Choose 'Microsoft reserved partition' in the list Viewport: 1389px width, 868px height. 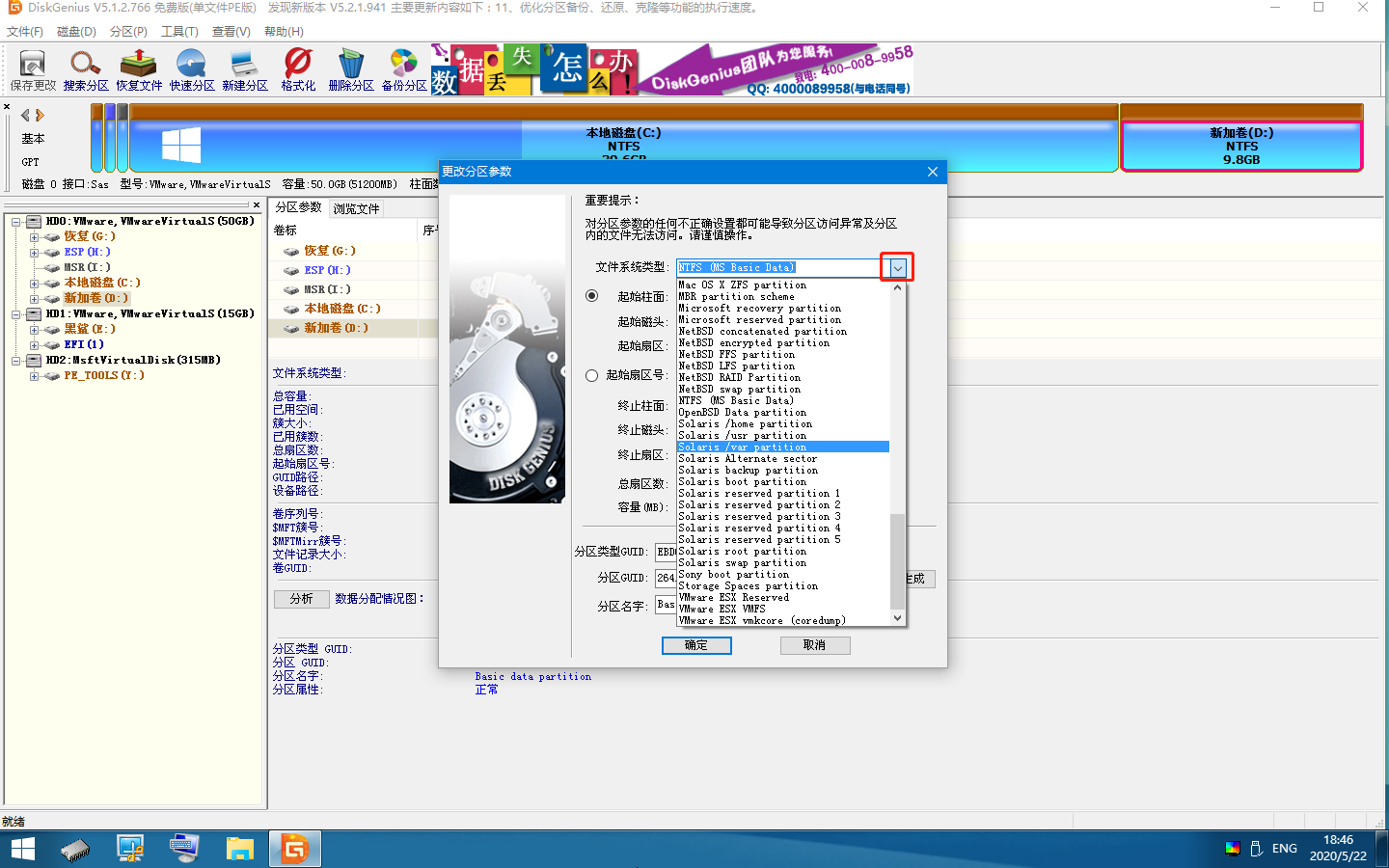coord(782,319)
